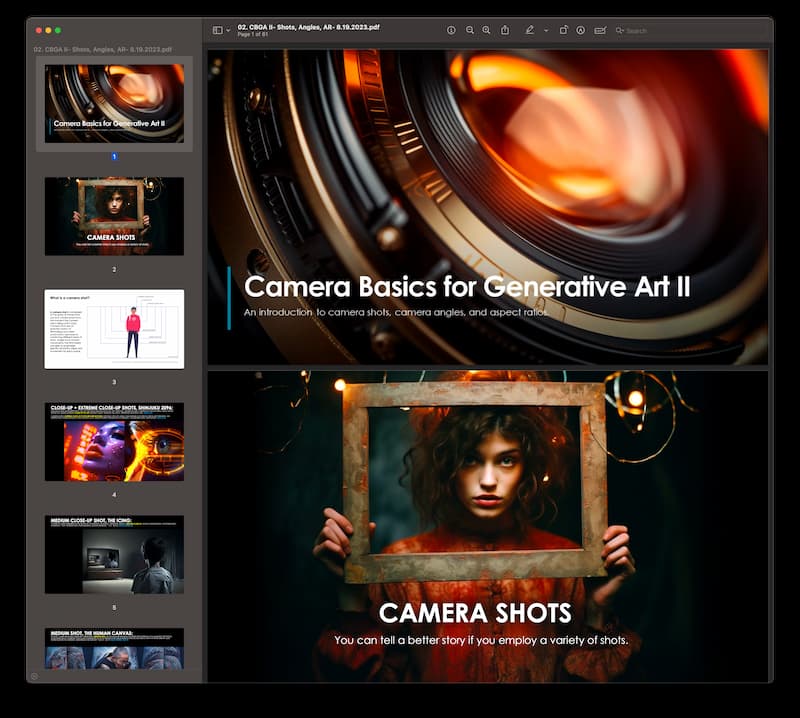
Task: Click the Zoom In magnifier icon
Action: (x=487, y=30)
